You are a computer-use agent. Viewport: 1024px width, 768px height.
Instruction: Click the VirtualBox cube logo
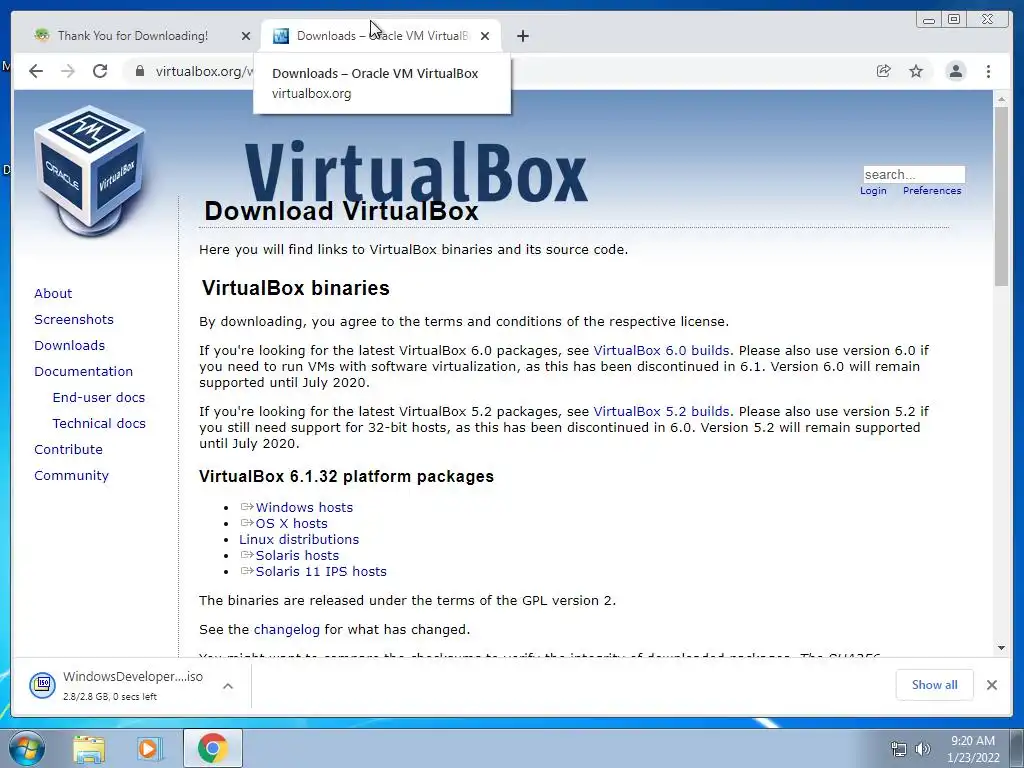pos(89,170)
